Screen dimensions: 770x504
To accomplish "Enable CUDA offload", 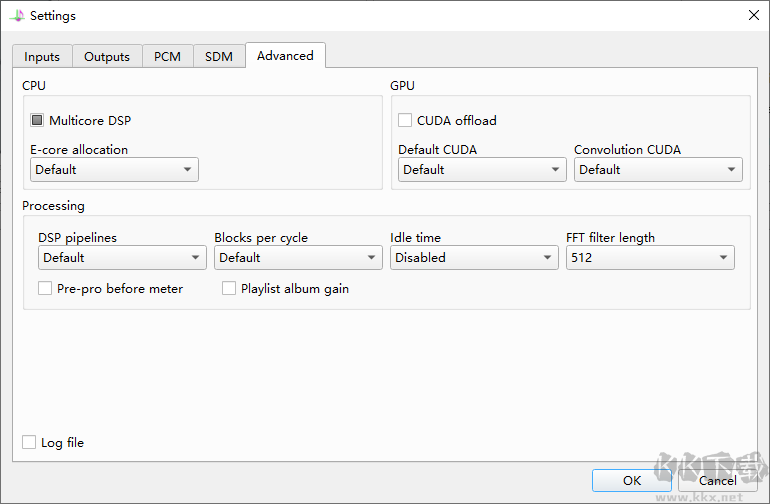I will 405,121.
